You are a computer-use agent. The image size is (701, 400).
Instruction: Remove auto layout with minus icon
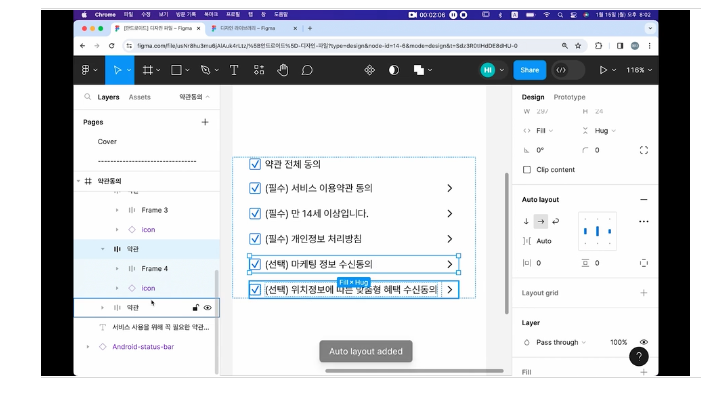tap(643, 199)
